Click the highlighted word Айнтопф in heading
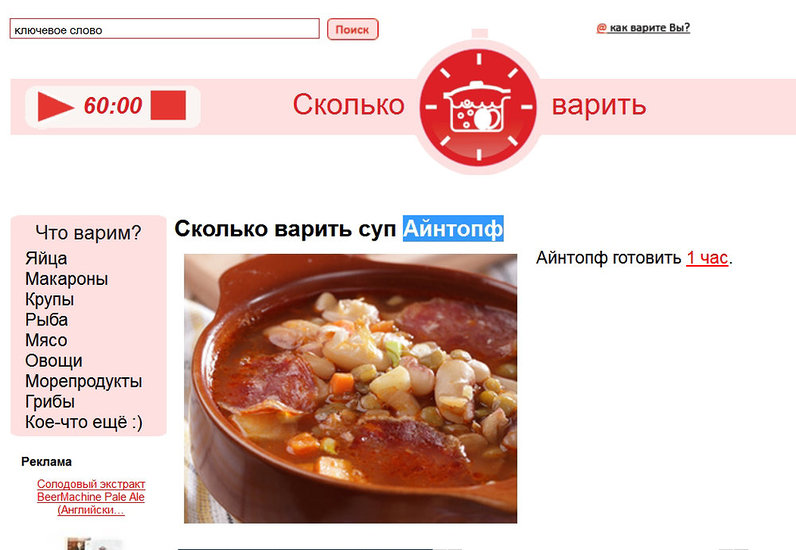 453,229
